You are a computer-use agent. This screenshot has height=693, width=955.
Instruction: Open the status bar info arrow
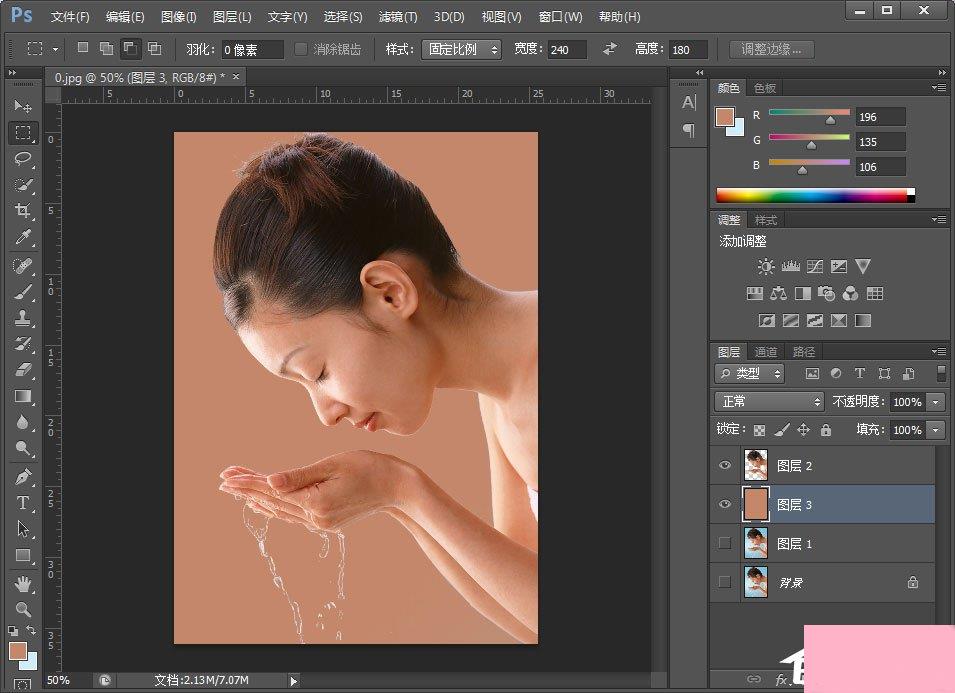point(294,681)
